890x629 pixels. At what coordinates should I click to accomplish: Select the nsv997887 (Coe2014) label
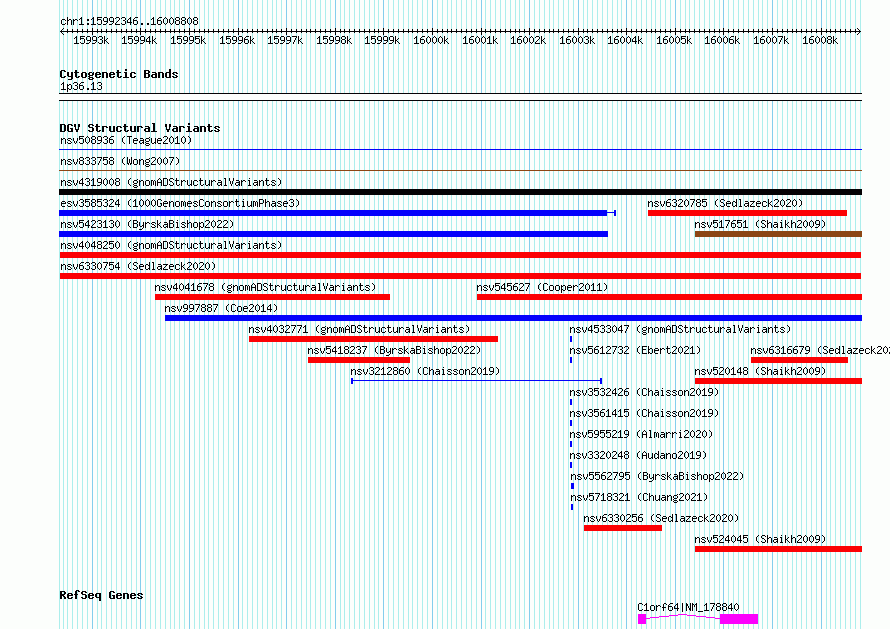click(221, 308)
